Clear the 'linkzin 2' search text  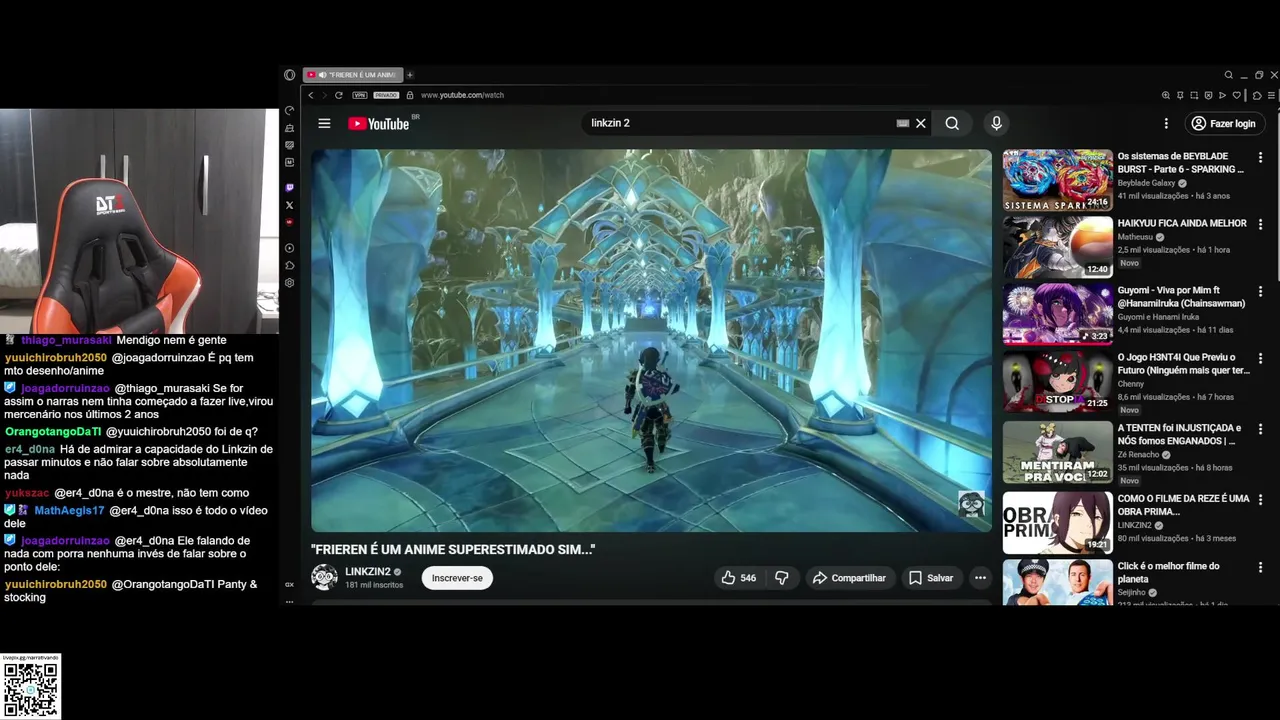pyautogui.click(x=921, y=123)
